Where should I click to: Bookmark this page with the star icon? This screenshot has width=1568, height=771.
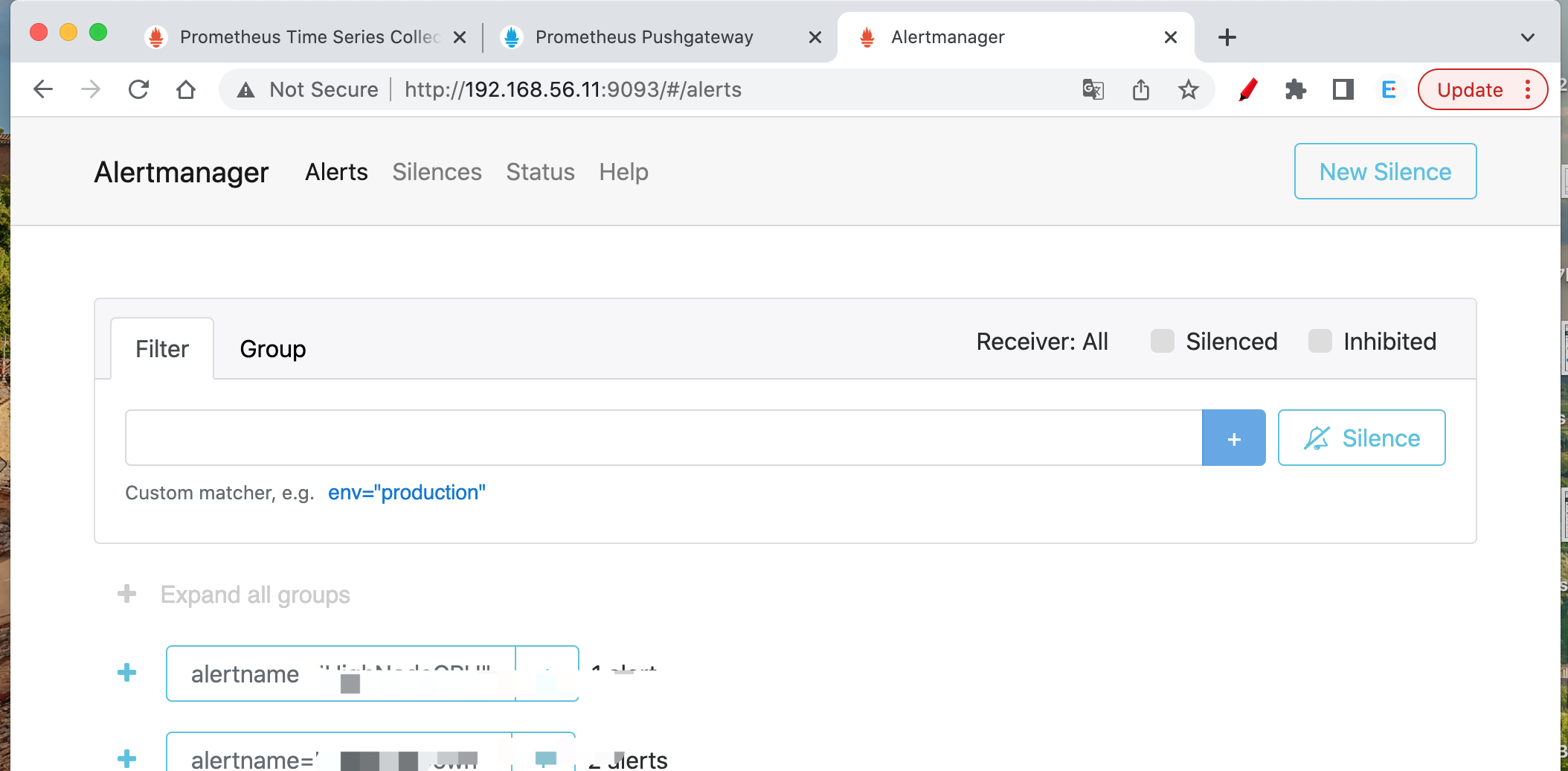tap(1189, 89)
